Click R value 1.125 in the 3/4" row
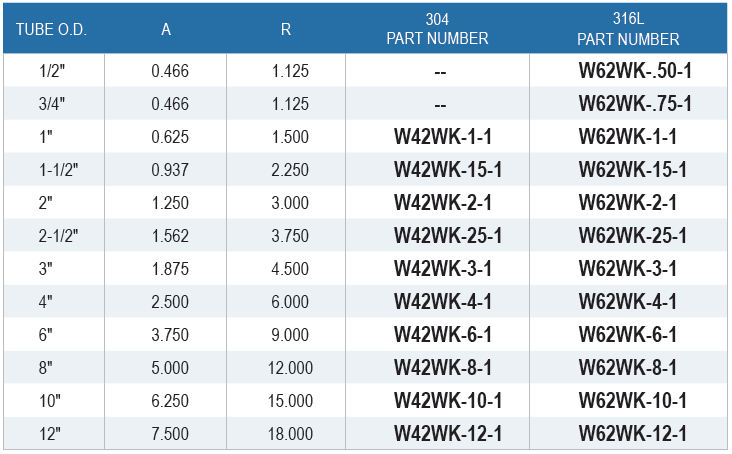Image resolution: width=732 pixels, height=454 pixels. point(290,104)
